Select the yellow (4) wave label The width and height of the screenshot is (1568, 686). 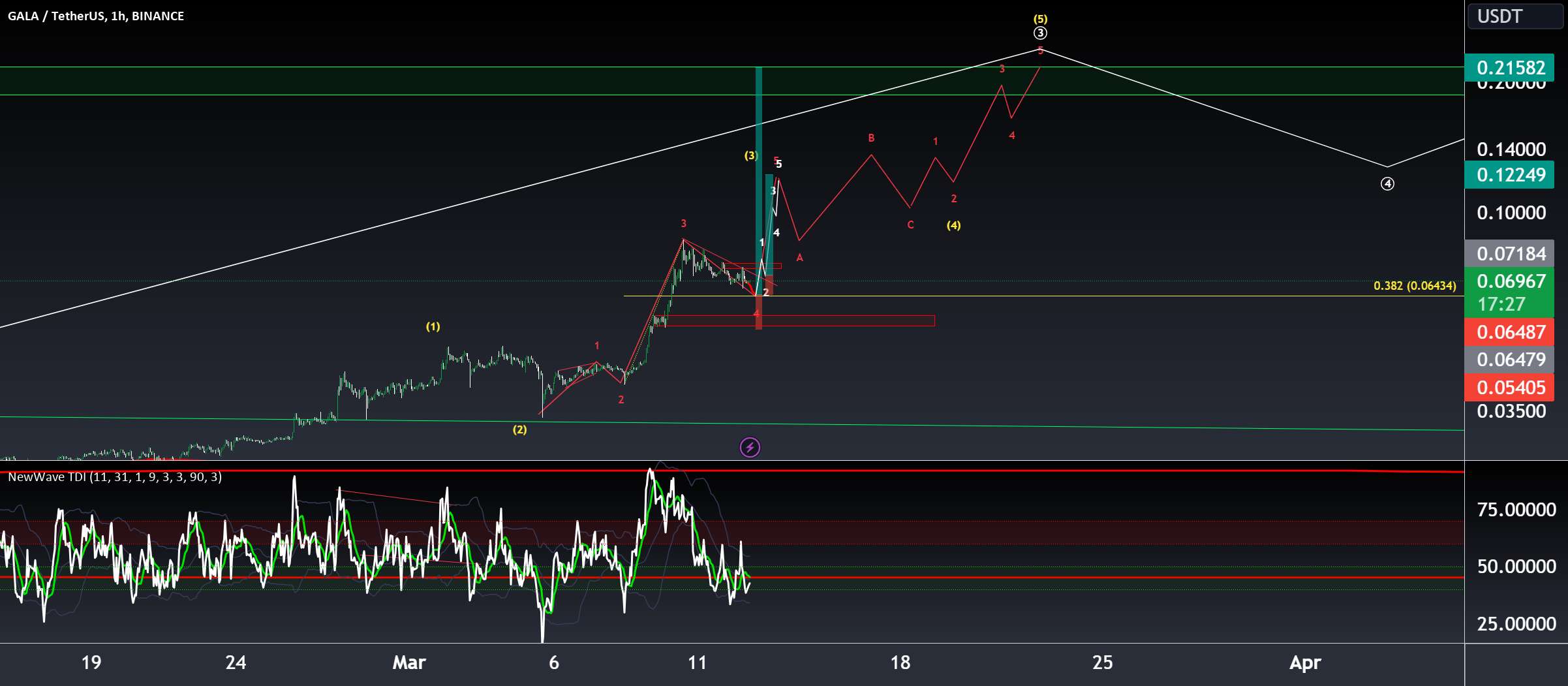pyautogui.click(x=954, y=225)
